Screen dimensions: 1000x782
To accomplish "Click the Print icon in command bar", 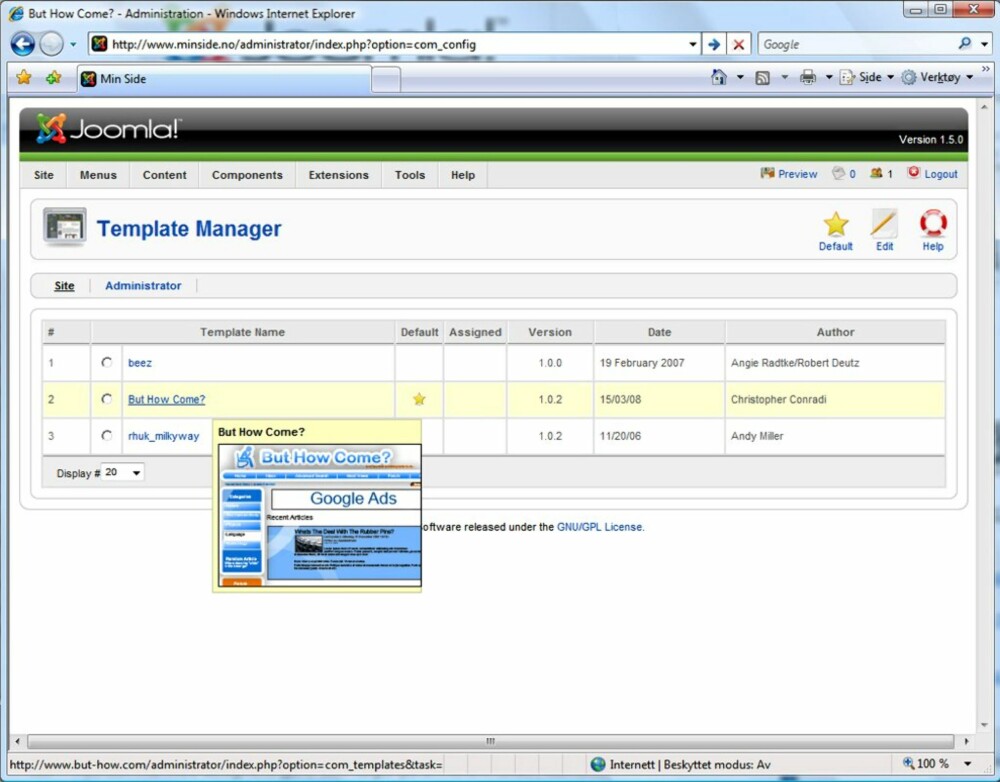I will (x=808, y=77).
